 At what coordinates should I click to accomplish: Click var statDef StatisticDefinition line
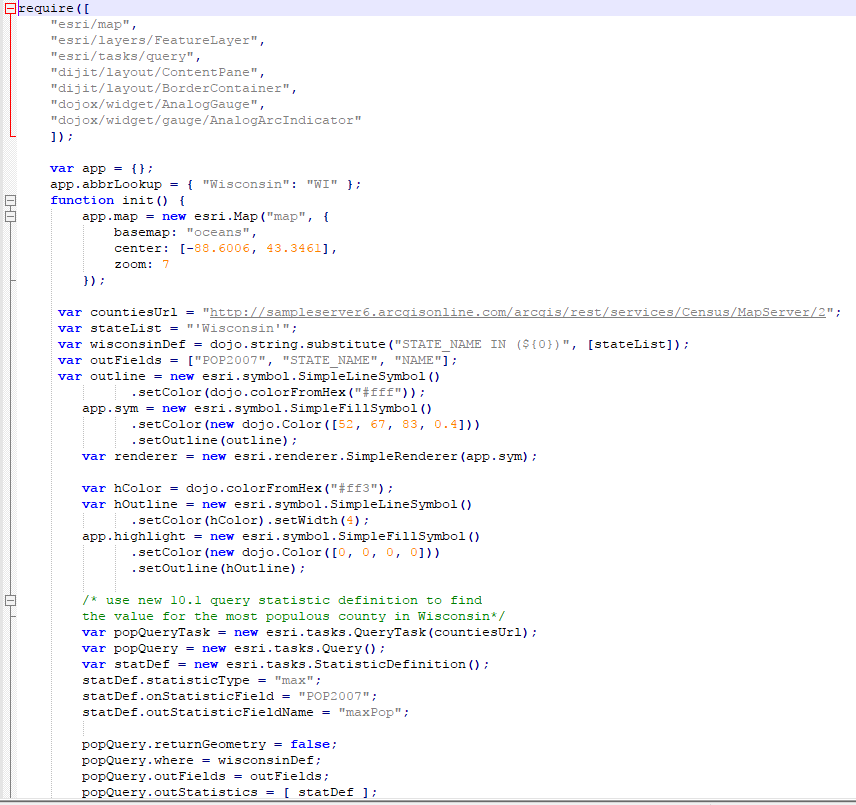(286, 664)
